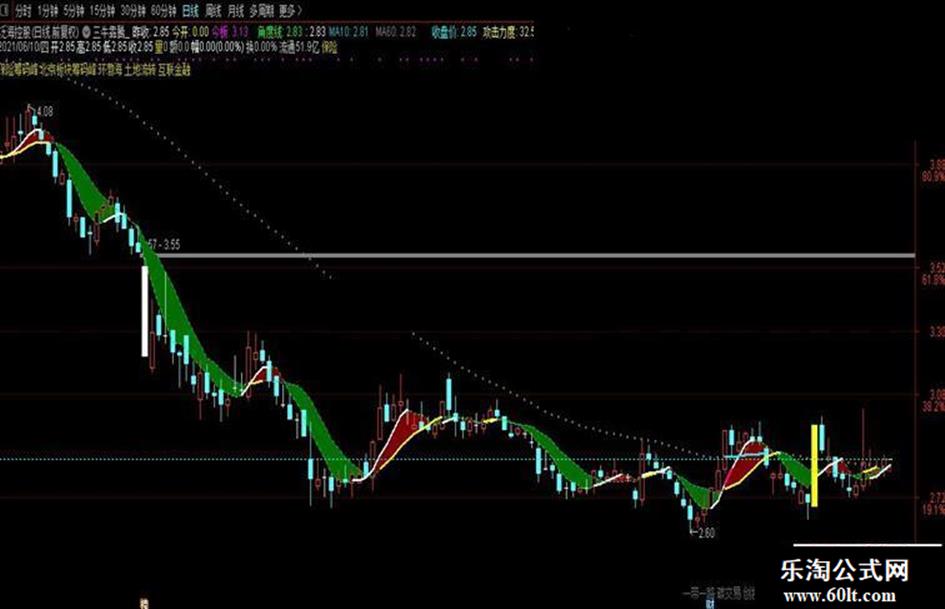Open the 多周期 multi-period view
The image size is (945, 609).
click(x=261, y=10)
